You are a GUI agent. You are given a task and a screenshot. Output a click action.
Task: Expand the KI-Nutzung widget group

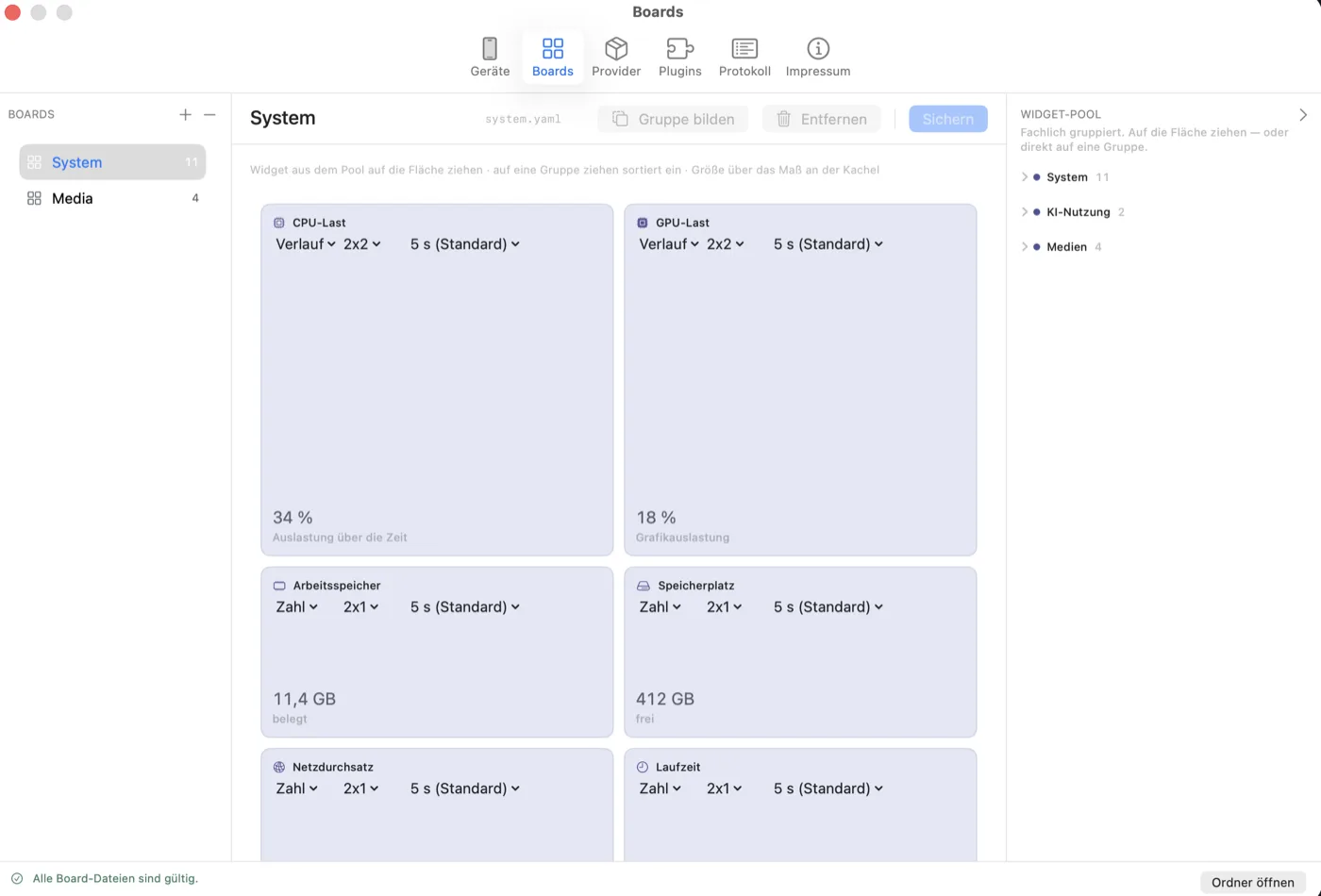pos(1025,212)
